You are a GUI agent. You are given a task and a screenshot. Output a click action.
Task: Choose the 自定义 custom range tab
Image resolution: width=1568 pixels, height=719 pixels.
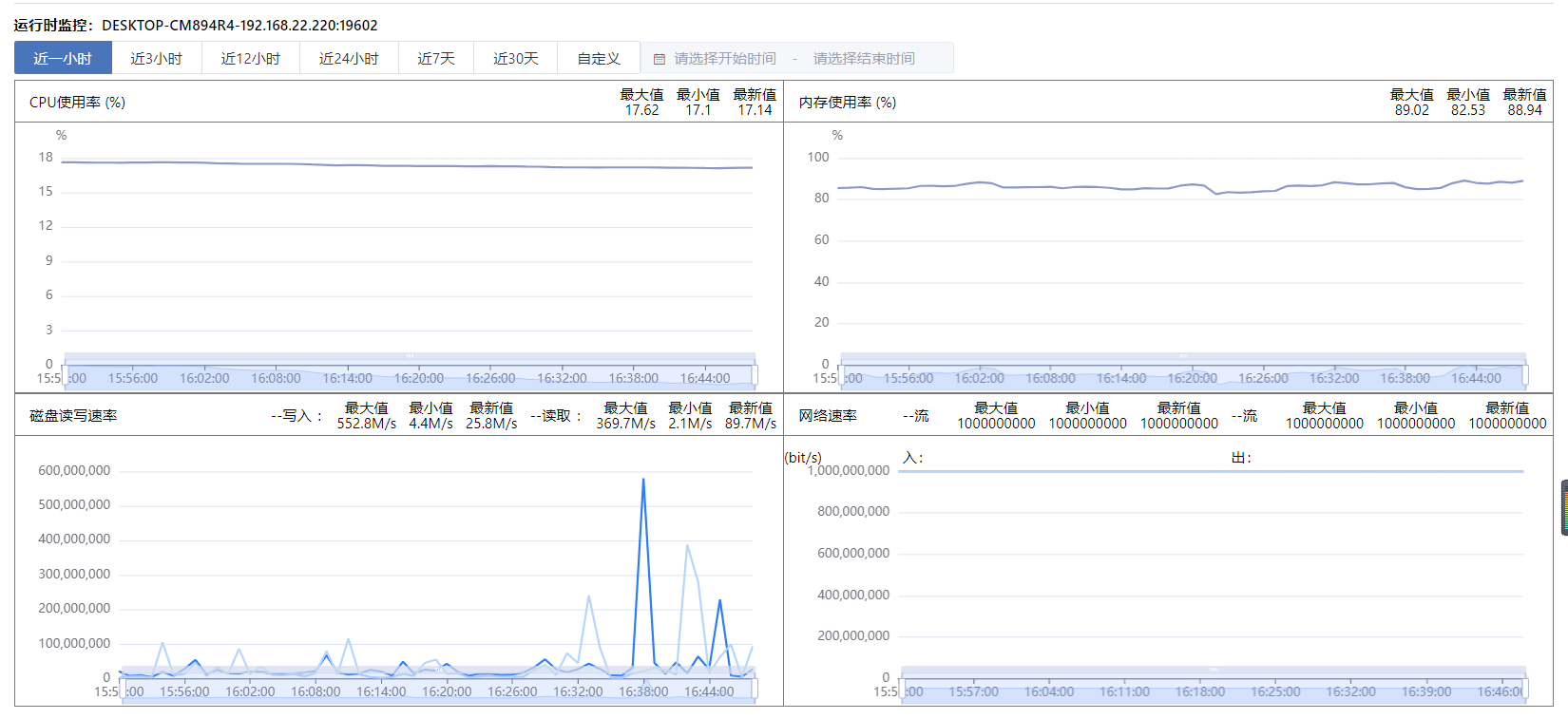coord(599,58)
